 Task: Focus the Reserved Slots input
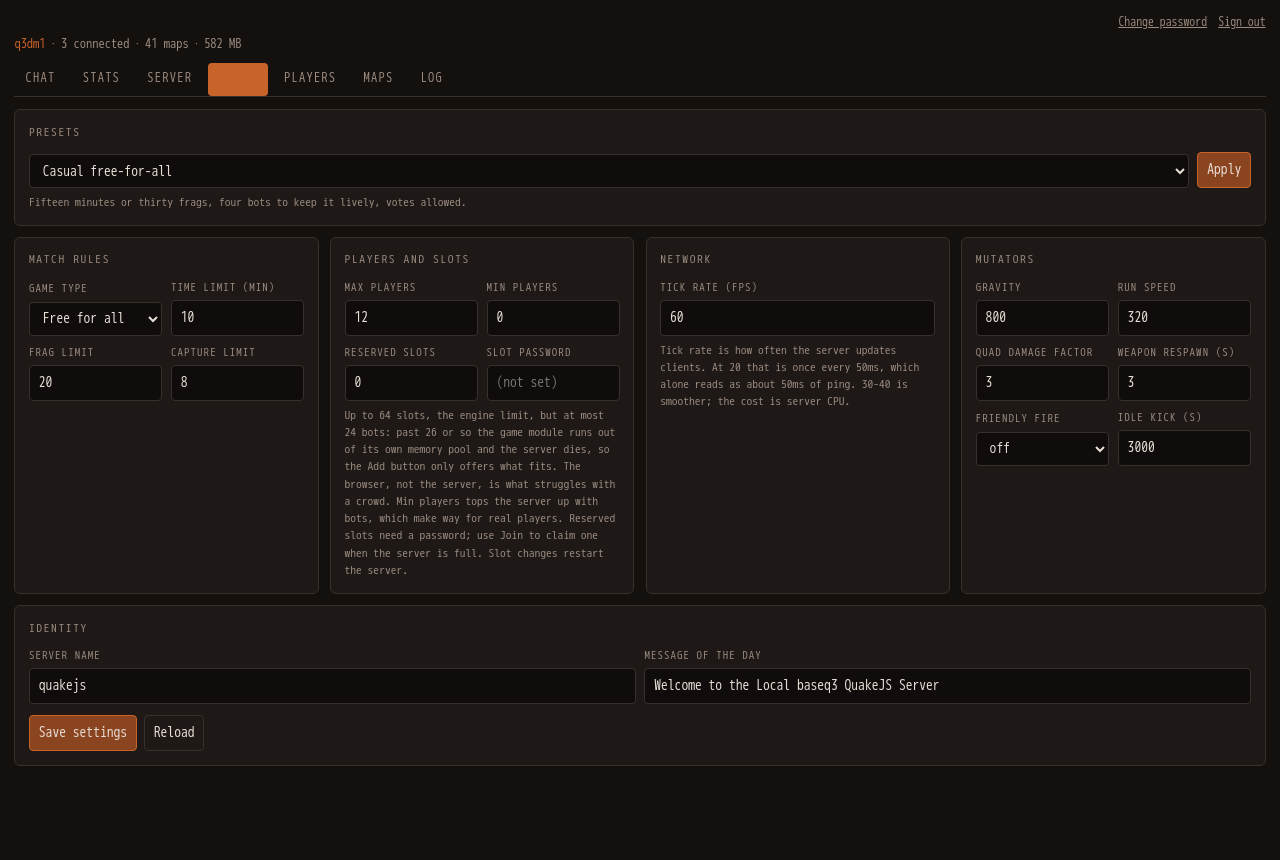point(411,383)
